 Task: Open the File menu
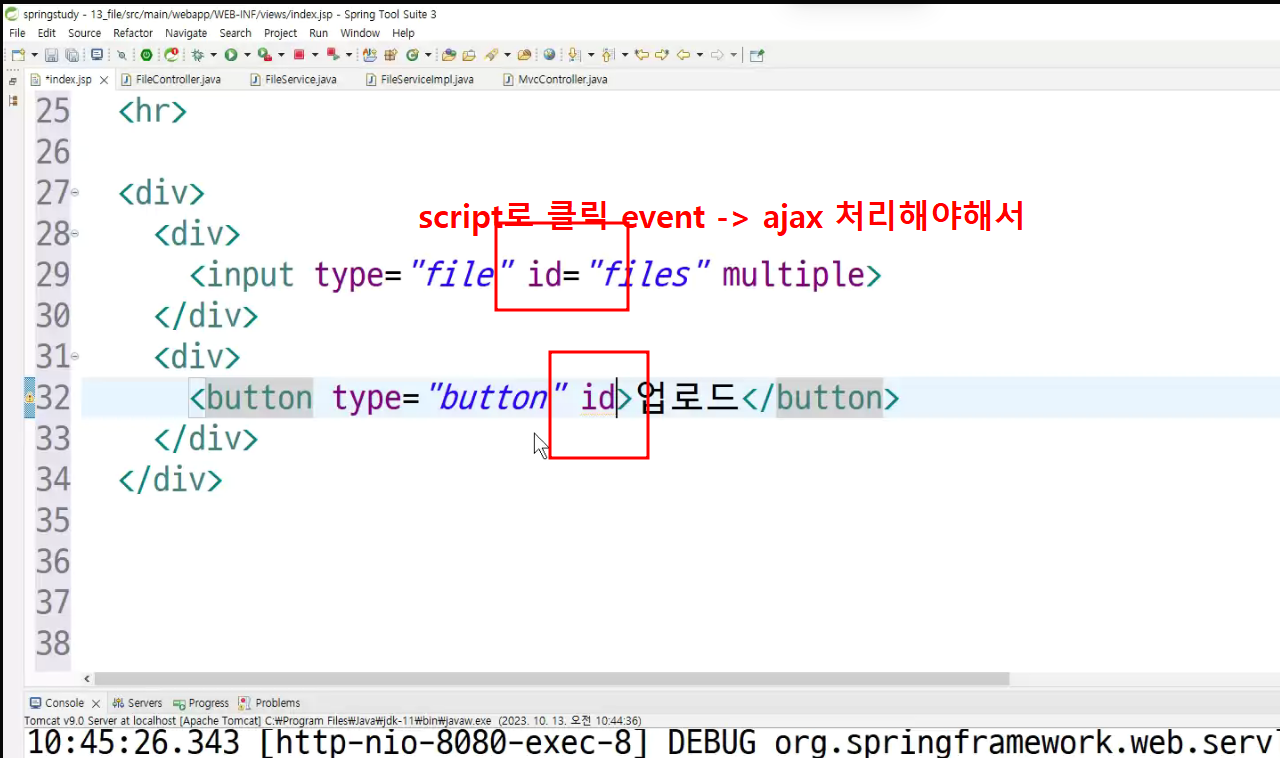tap(17, 33)
